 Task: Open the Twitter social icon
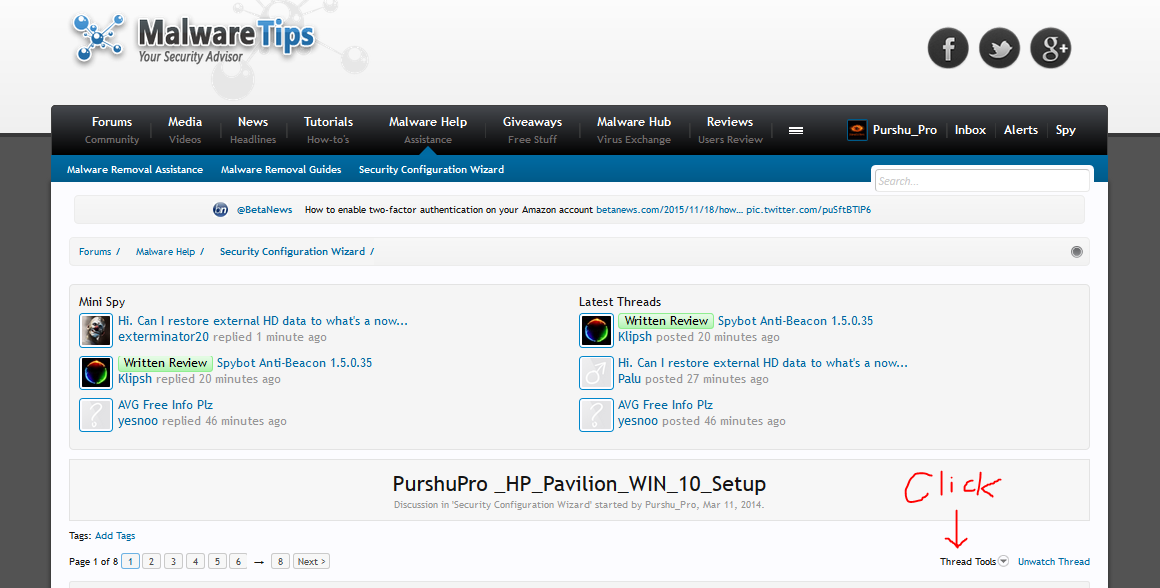point(999,48)
